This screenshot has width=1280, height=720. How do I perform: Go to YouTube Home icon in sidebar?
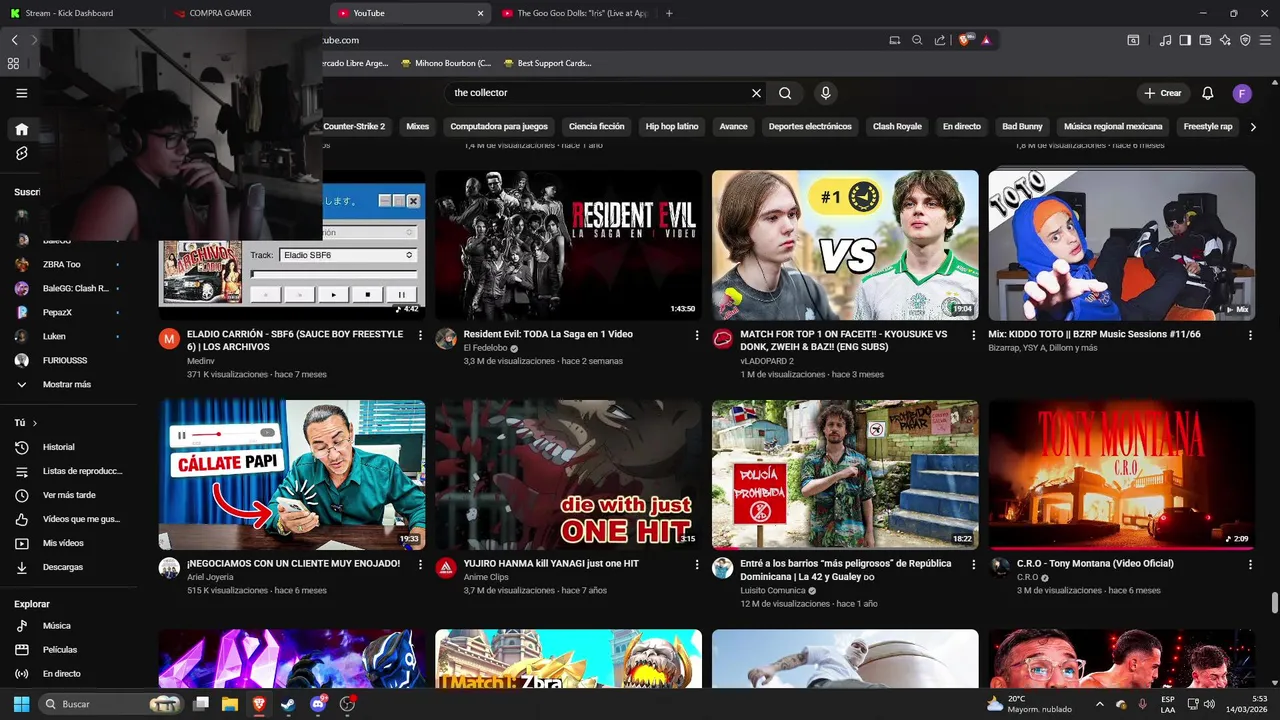click(21, 129)
